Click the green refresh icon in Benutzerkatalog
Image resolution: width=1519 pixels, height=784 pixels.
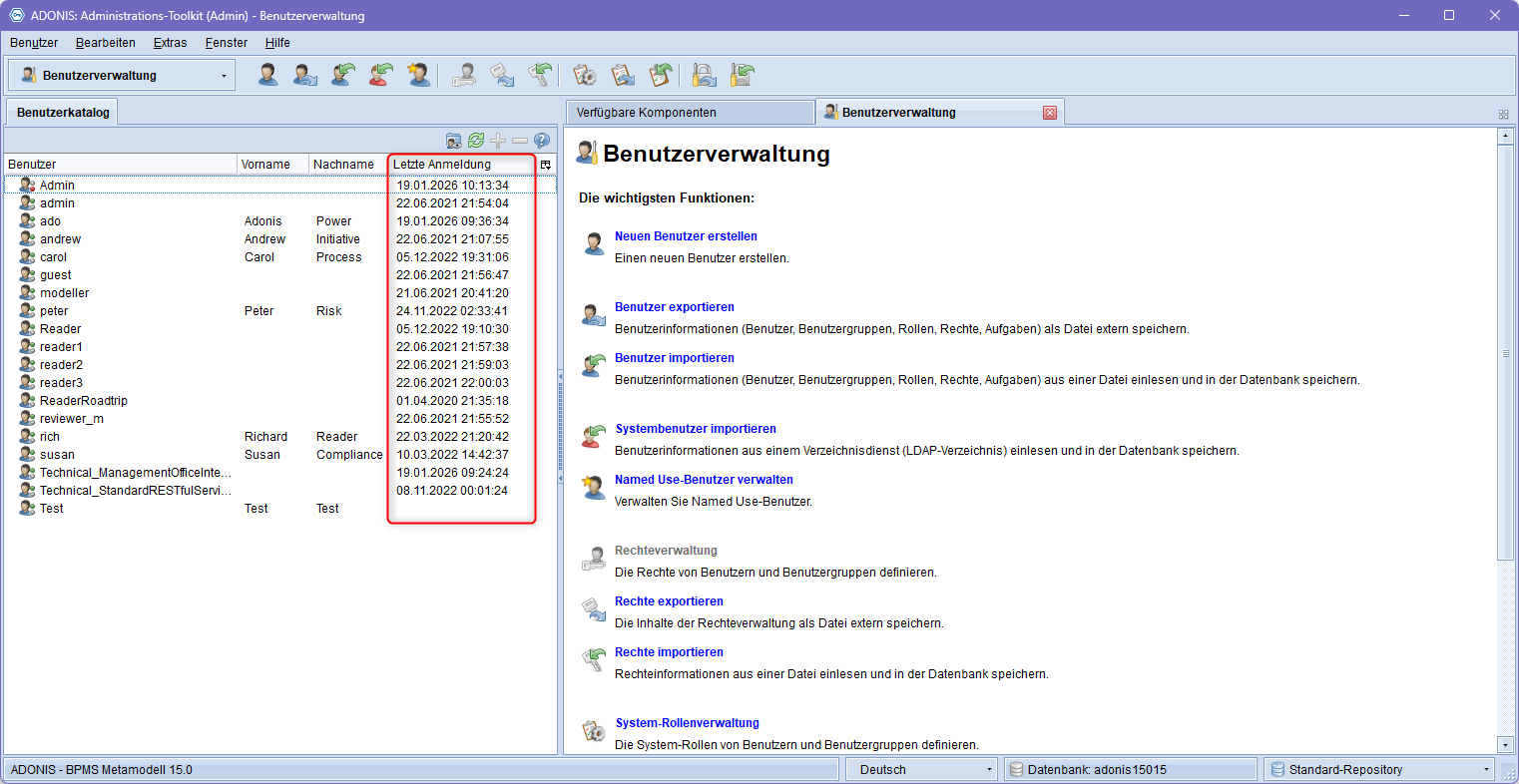(x=476, y=141)
